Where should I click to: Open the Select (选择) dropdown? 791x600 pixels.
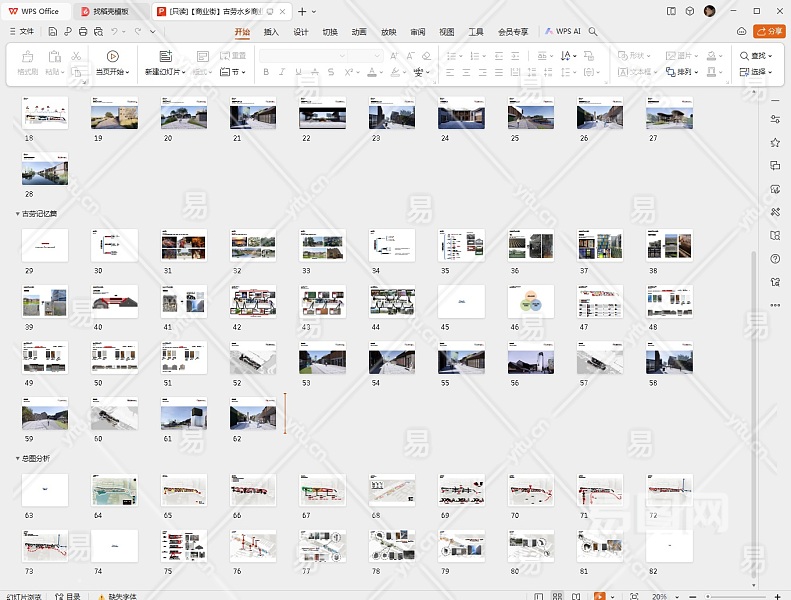click(758, 72)
